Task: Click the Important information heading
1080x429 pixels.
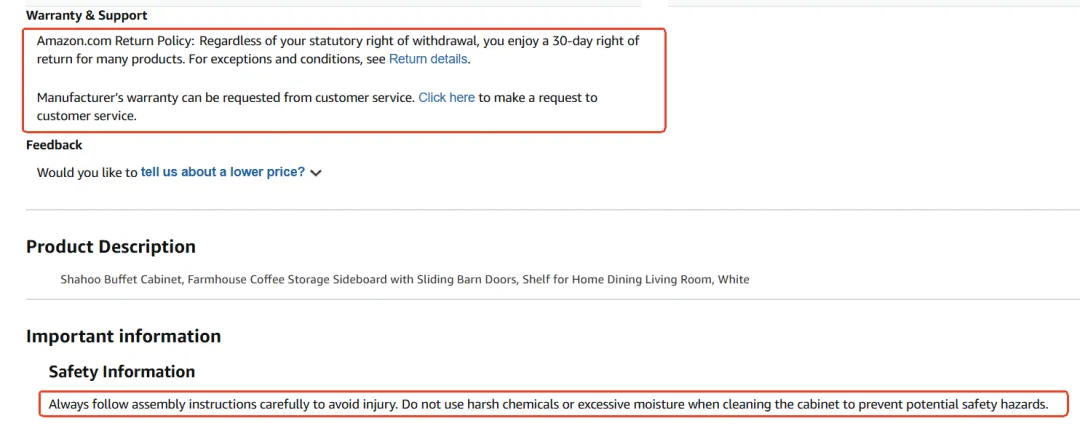Action: 123,336
